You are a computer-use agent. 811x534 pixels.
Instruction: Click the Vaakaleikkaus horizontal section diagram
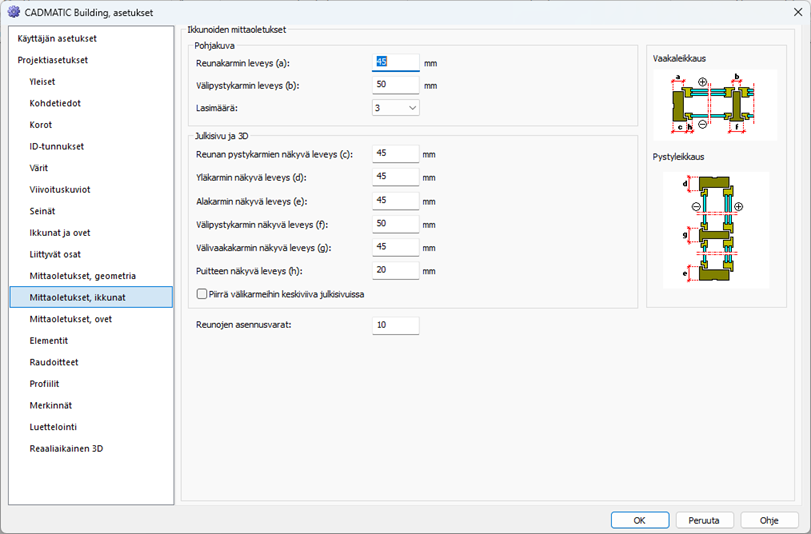point(713,105)
